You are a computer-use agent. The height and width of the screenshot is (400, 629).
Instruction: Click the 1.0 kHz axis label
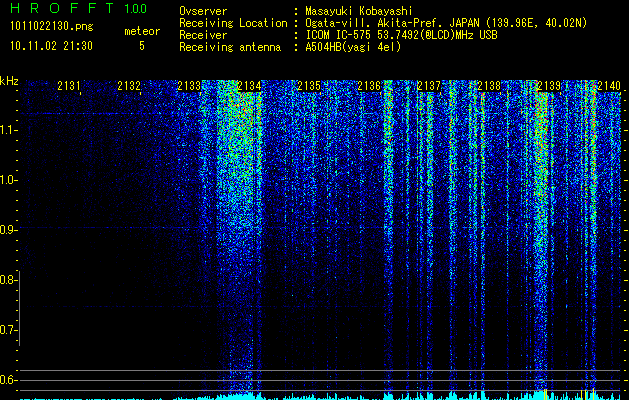(x=7, y=180)
